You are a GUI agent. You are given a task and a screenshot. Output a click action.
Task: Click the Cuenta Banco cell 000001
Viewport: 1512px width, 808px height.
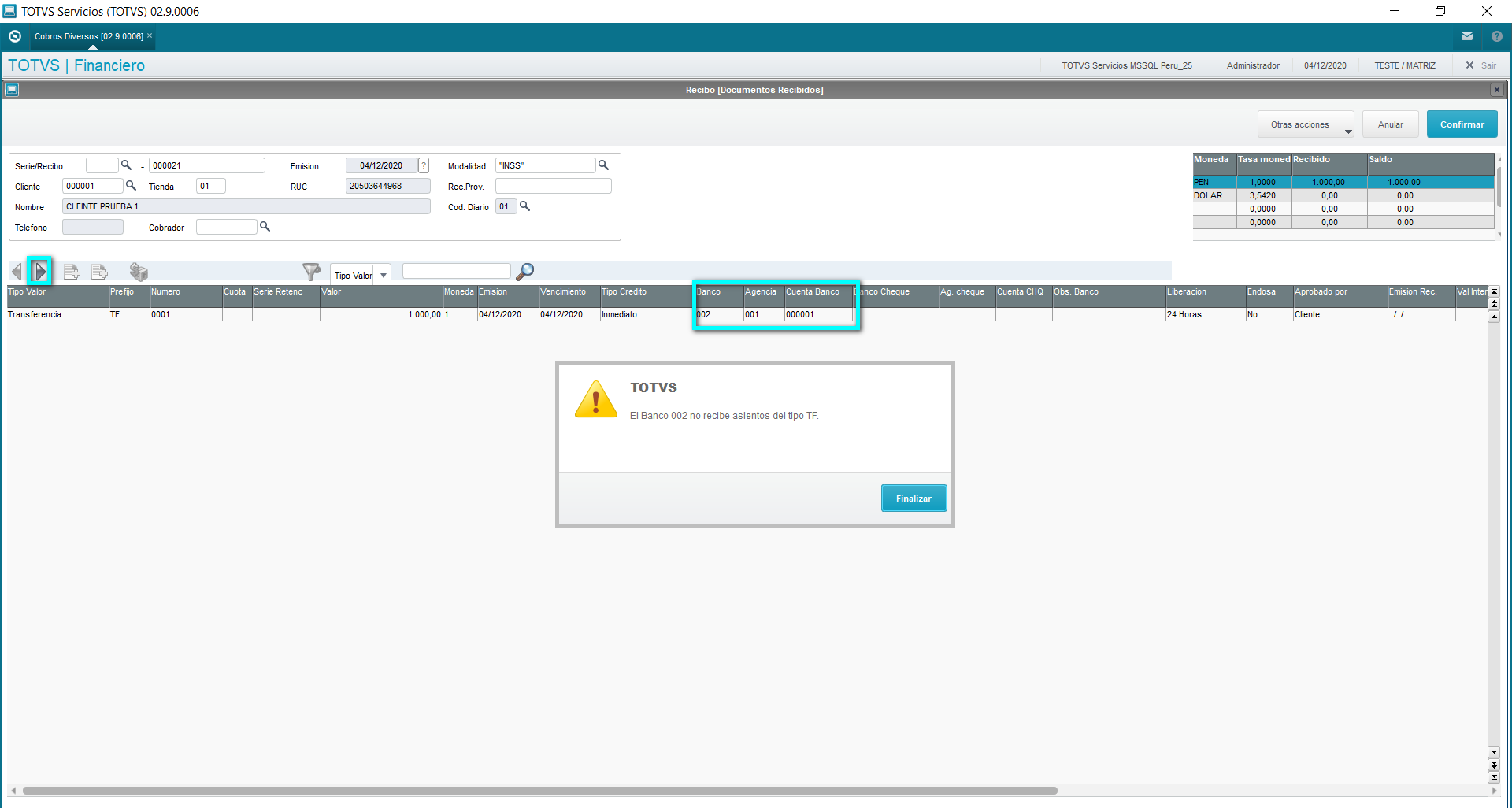coord(819,314)
